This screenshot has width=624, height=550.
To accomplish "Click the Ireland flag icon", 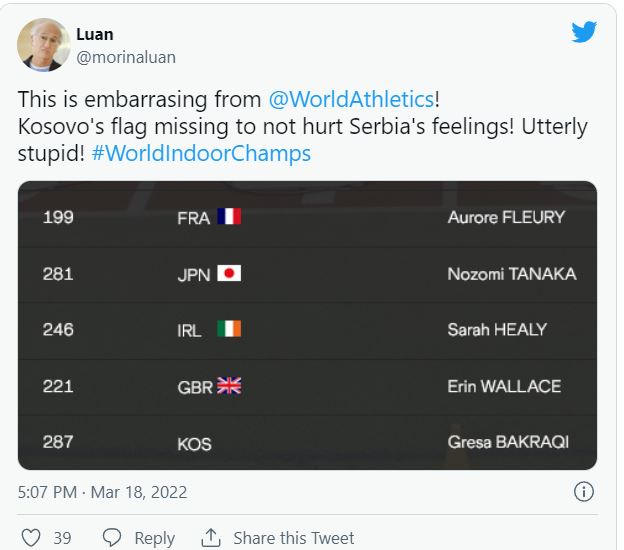I will point(229,329).
